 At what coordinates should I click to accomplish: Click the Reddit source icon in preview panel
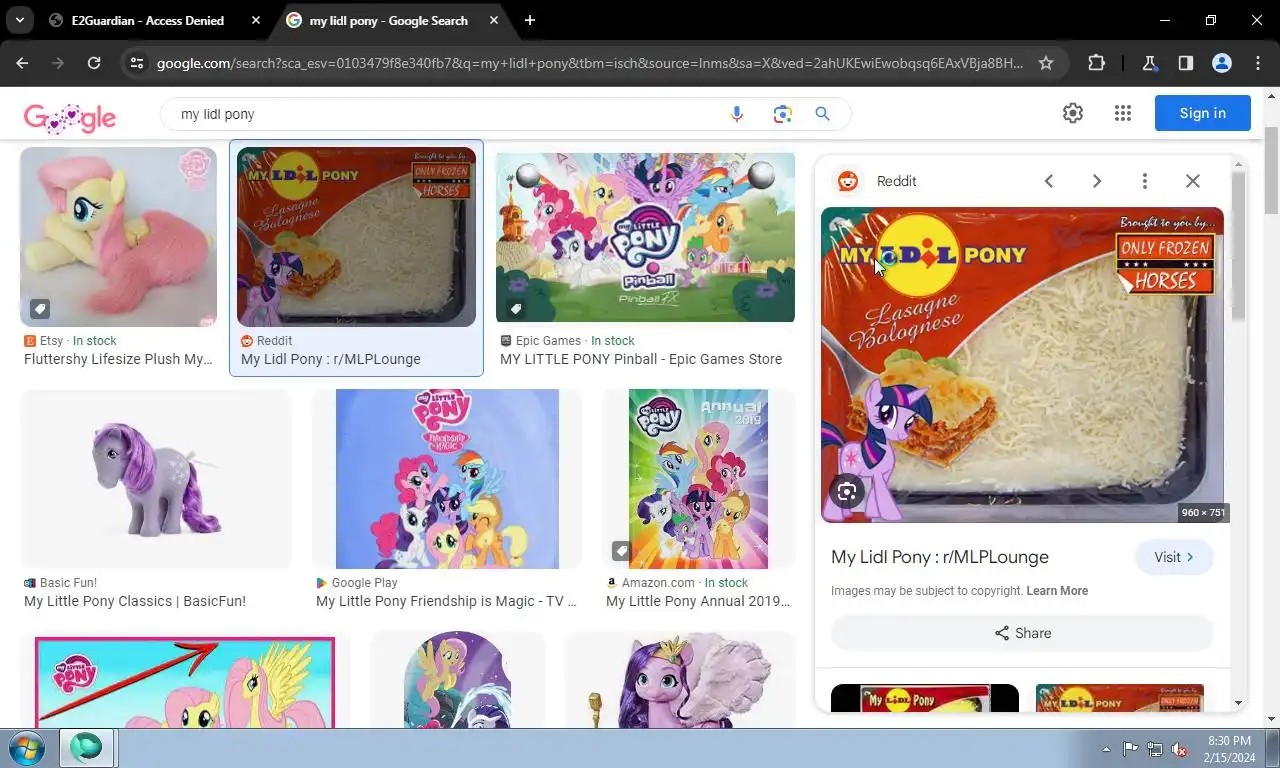pos(848,181)
